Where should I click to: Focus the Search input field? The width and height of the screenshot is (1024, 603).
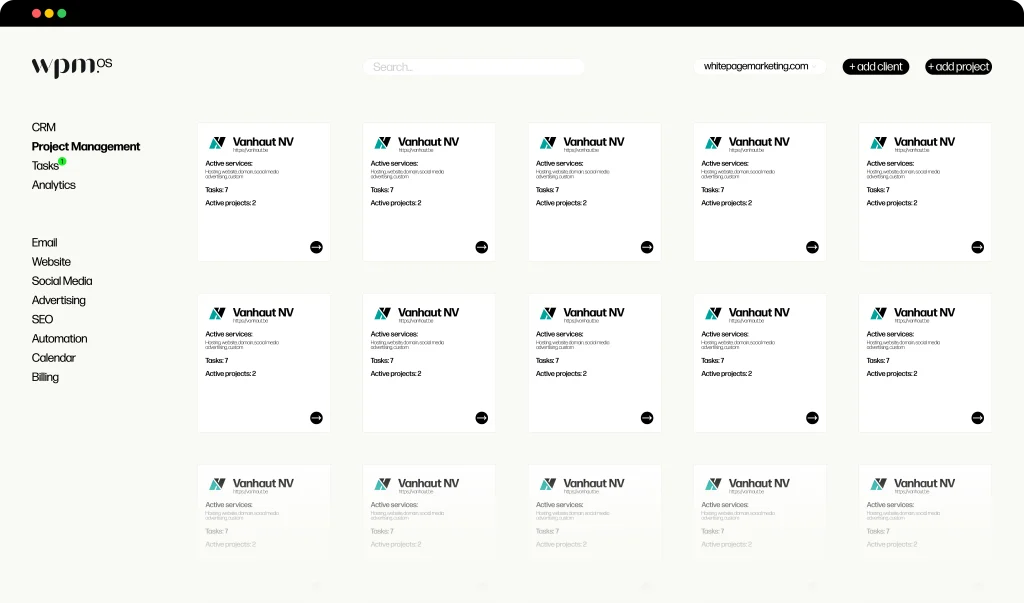pyautogui.click(x=474, y=67)
